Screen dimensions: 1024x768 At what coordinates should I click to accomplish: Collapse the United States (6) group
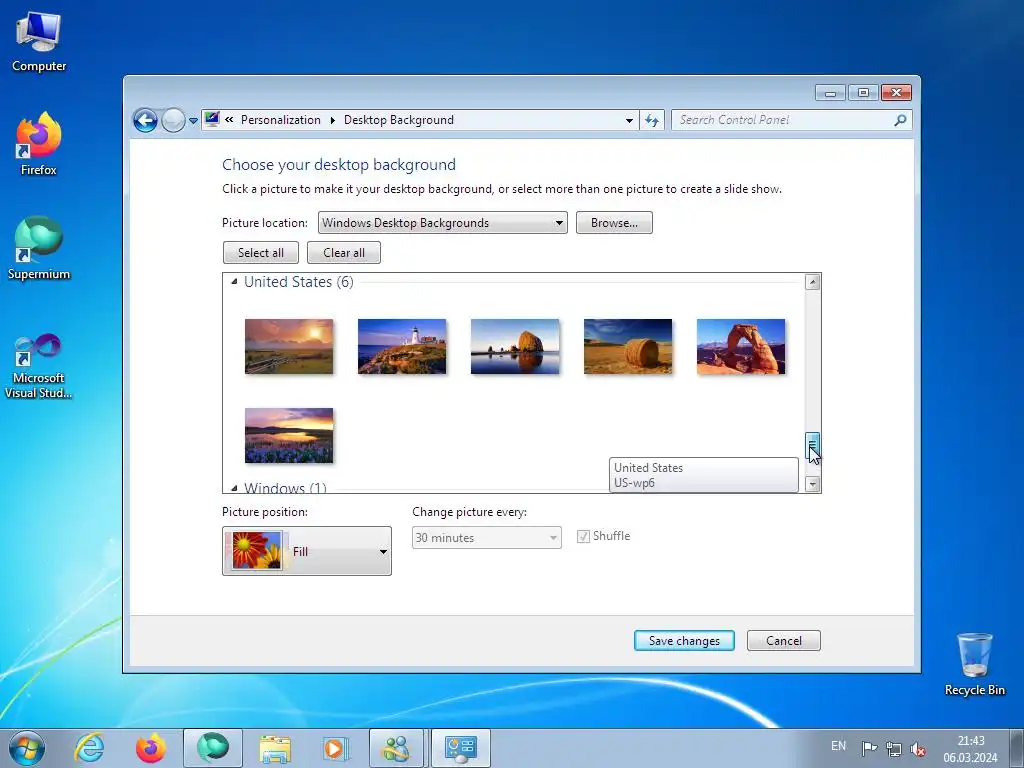click(234, 281)
